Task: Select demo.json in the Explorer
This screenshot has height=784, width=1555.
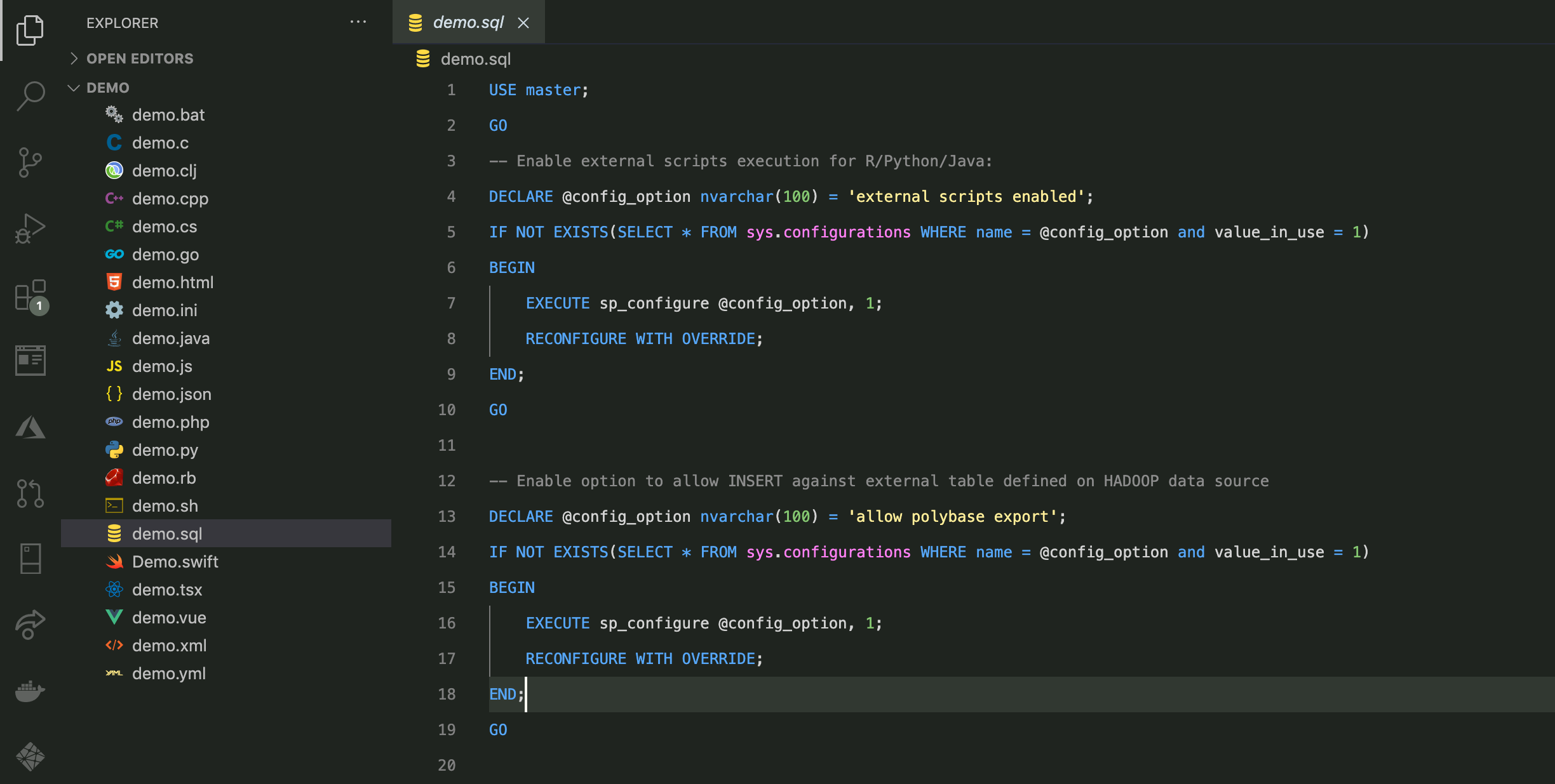Action: (x=172, y=394)
